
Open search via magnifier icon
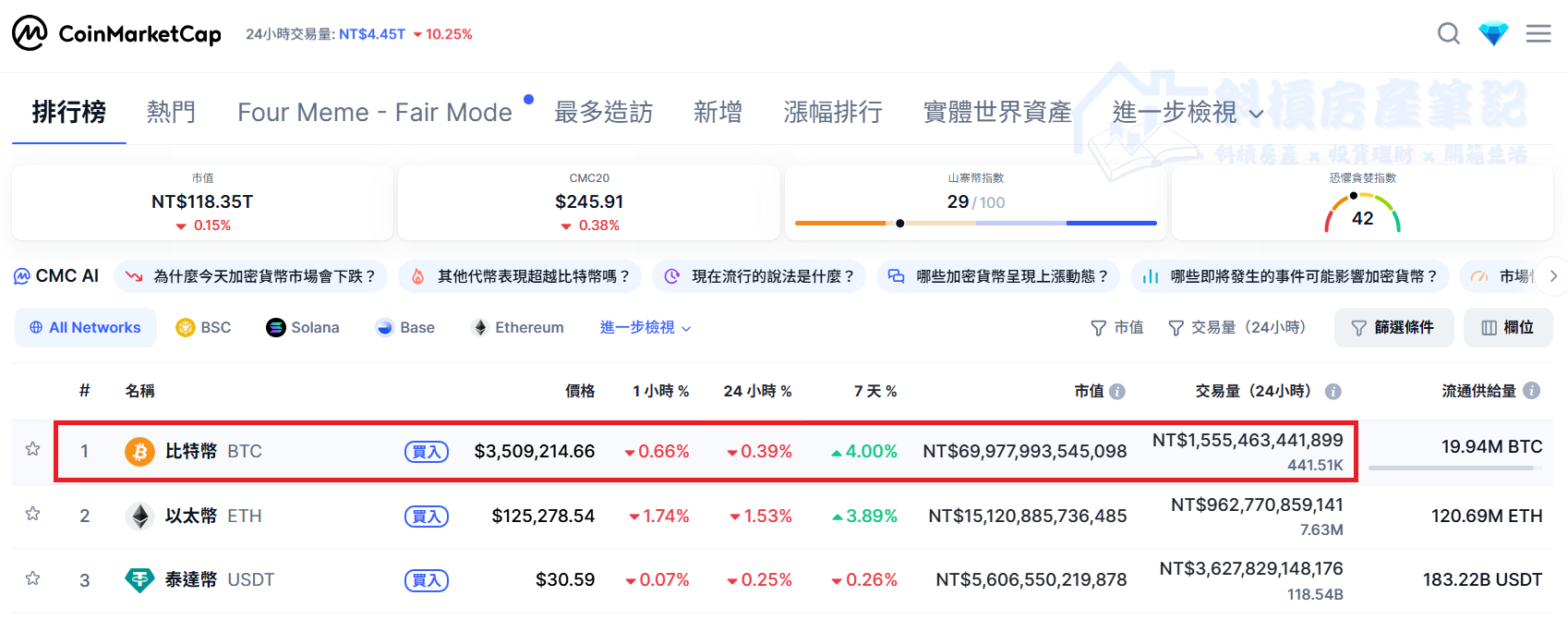1449,34
